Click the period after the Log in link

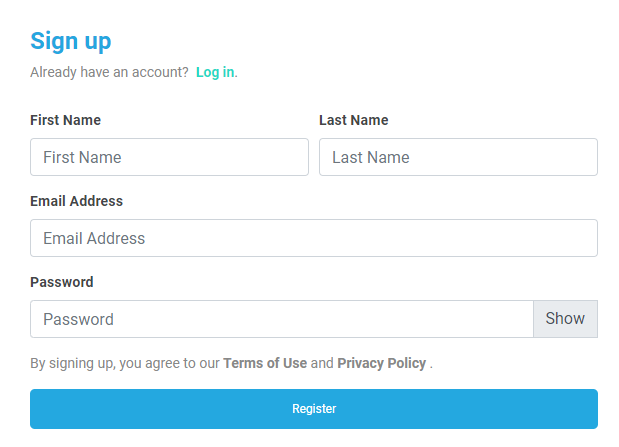(x=236, y=73)
